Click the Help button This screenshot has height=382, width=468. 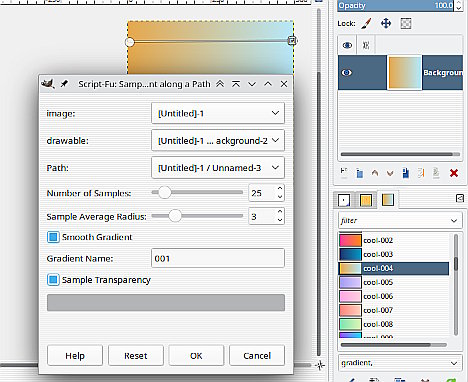[x=75, y=356]
